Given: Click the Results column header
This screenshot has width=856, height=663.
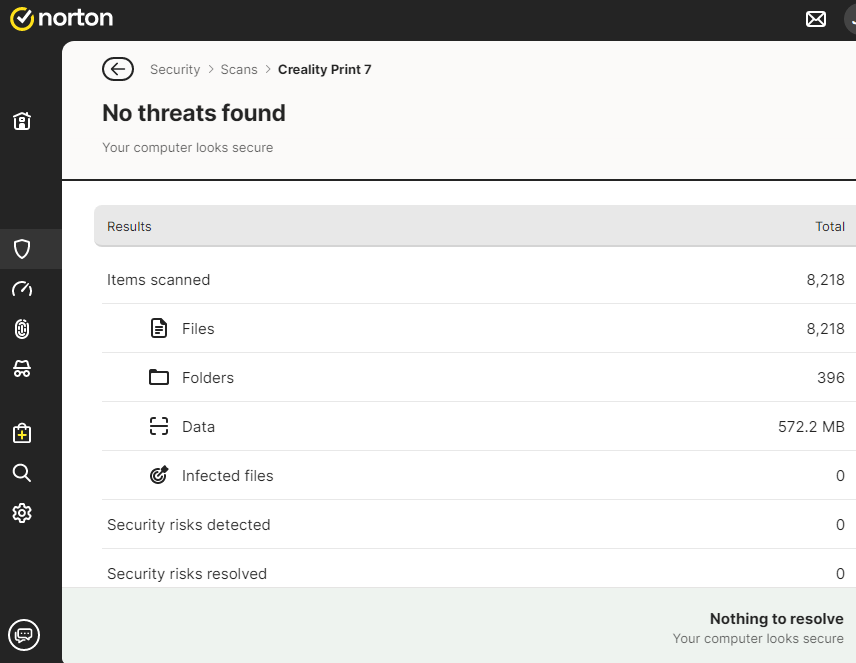Looking at the screenshot, I should point(129,226).
